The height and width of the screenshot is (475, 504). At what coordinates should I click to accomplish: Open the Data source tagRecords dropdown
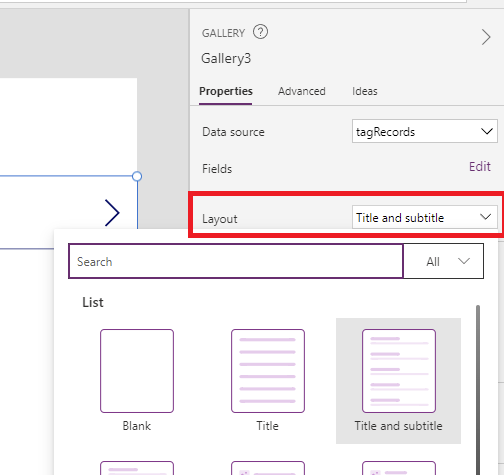pos(425,131)
